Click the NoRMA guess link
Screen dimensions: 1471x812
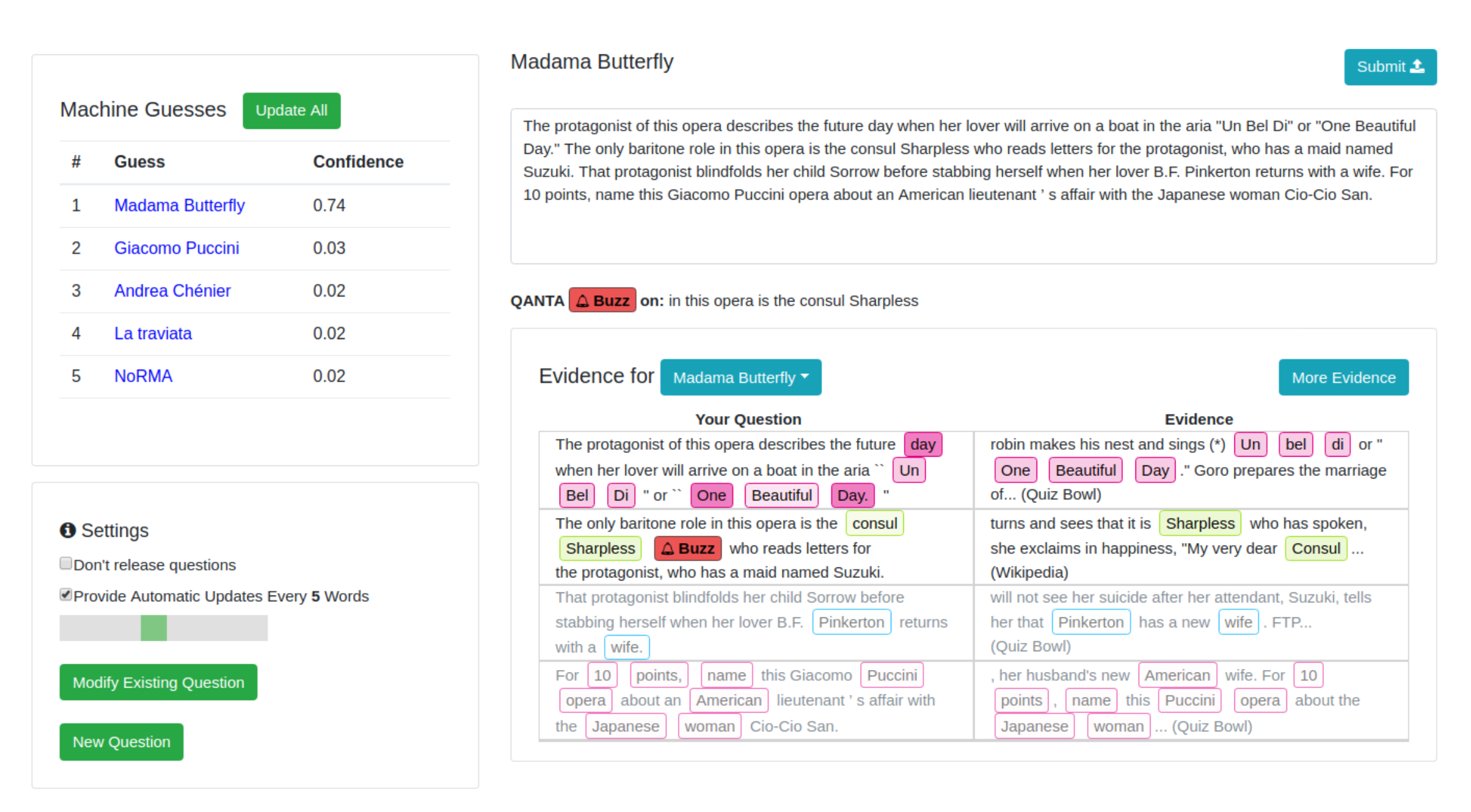[143, 376]
